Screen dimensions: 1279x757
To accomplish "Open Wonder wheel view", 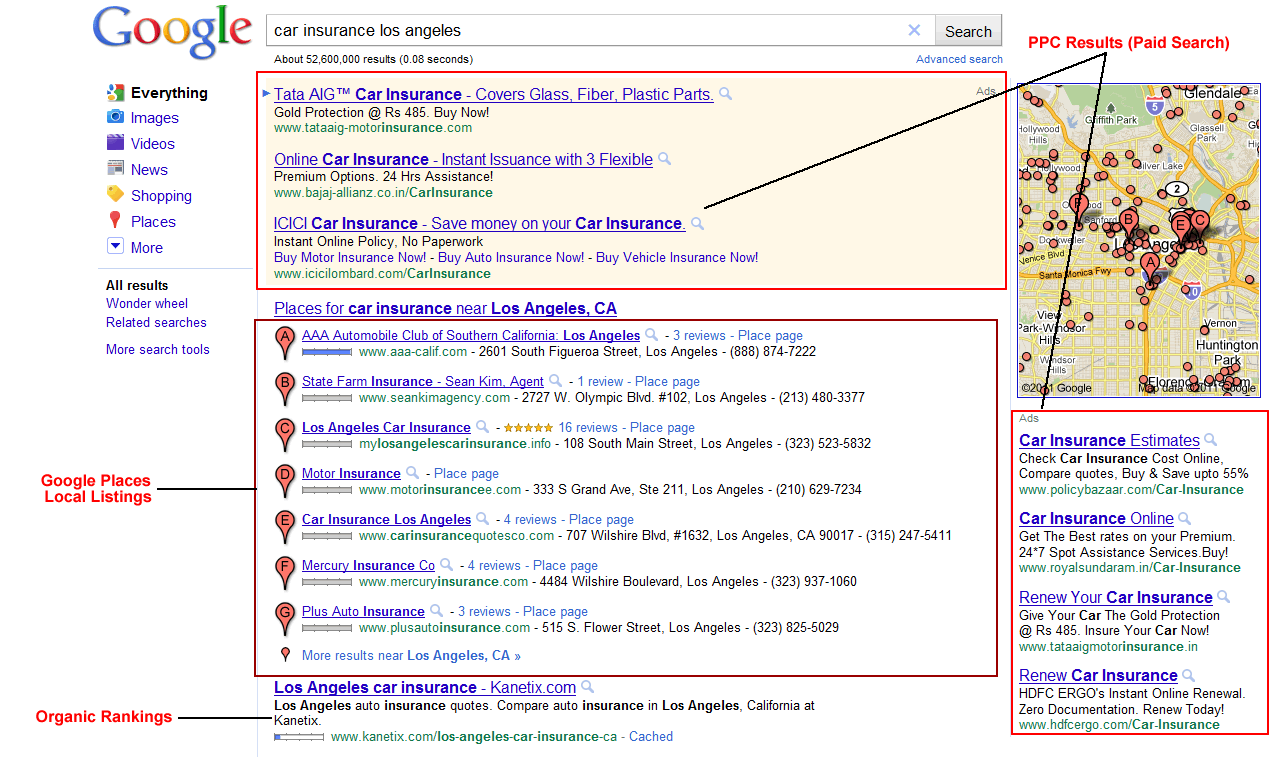I will [x=147, y=303].
